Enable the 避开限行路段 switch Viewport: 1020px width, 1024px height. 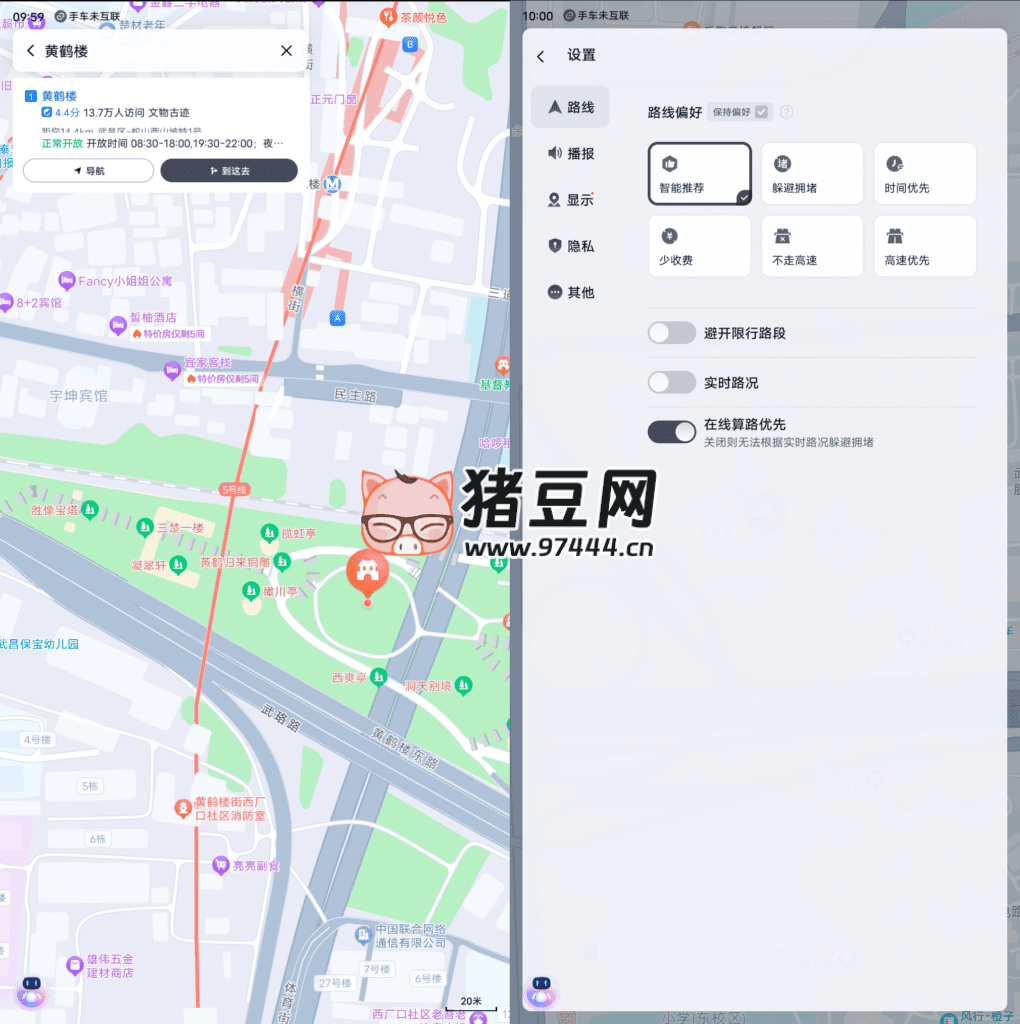coord(671,332)
